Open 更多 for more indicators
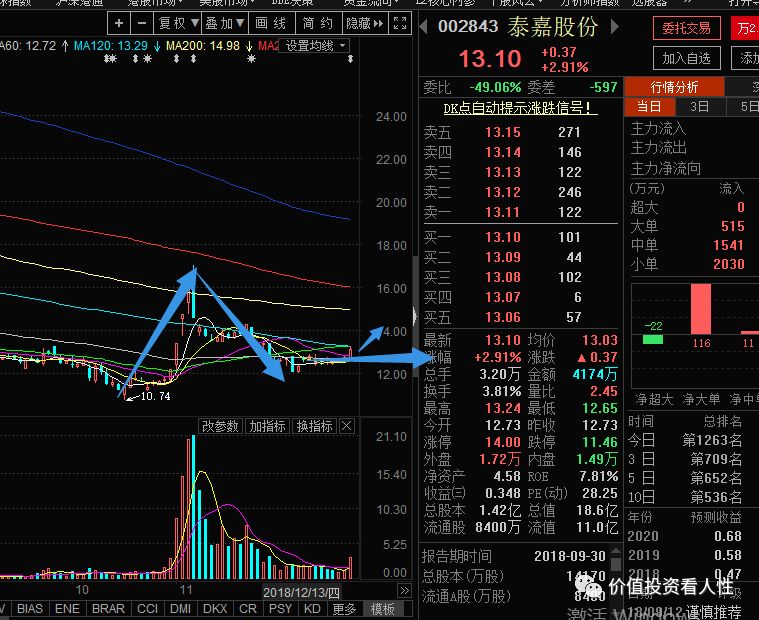The width and height of the screenshot is (759, 620). click(x=344, y=608)
